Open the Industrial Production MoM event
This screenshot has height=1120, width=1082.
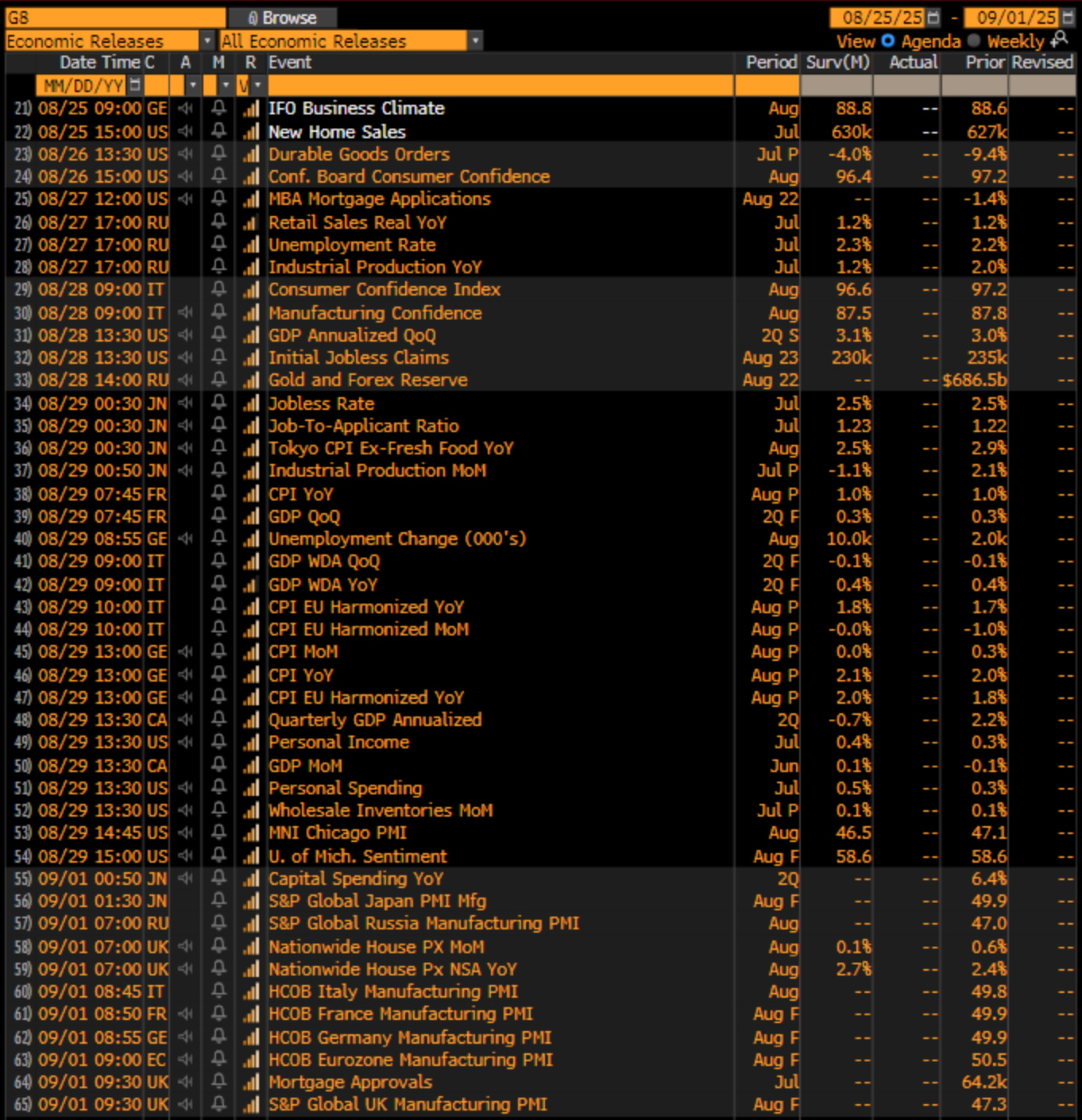377,470
